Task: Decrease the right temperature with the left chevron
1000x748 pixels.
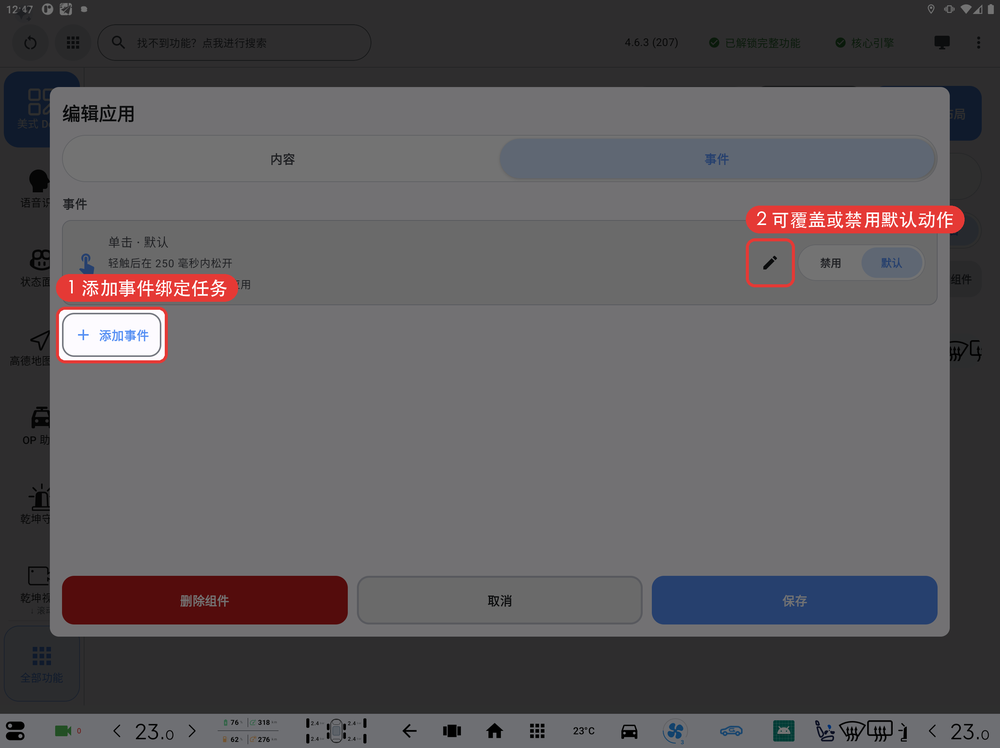Action: 933,731
